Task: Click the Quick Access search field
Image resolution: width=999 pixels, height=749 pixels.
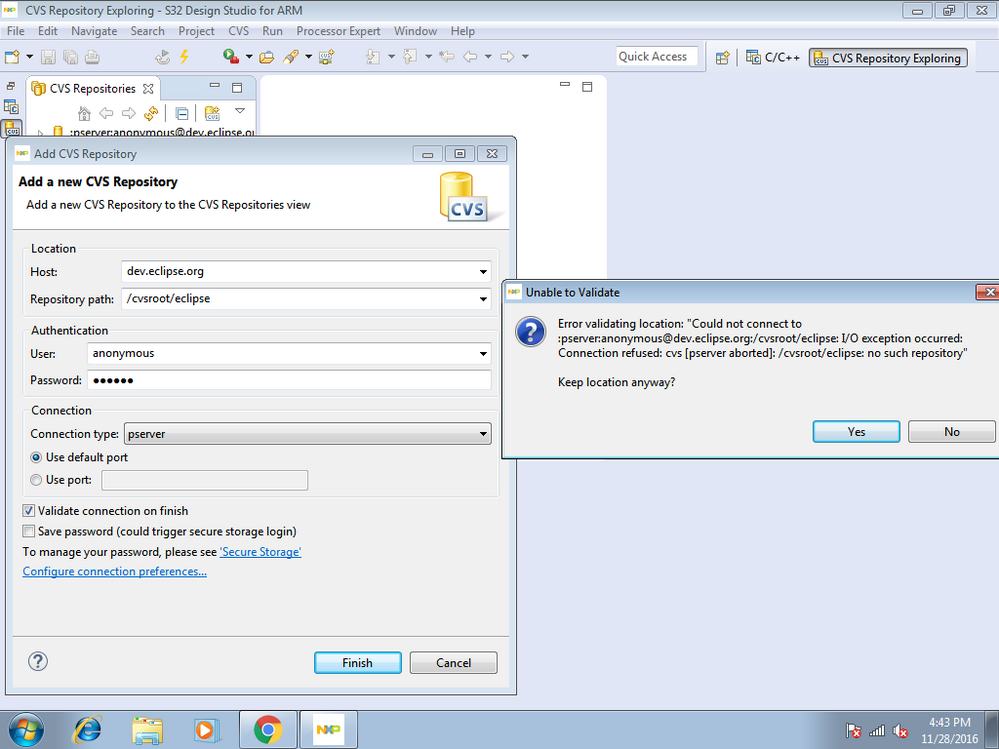Action: click(x=656, y=57)
